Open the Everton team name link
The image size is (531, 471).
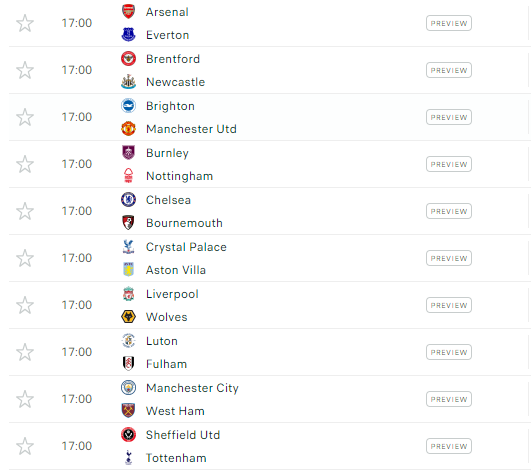[167, 35]
